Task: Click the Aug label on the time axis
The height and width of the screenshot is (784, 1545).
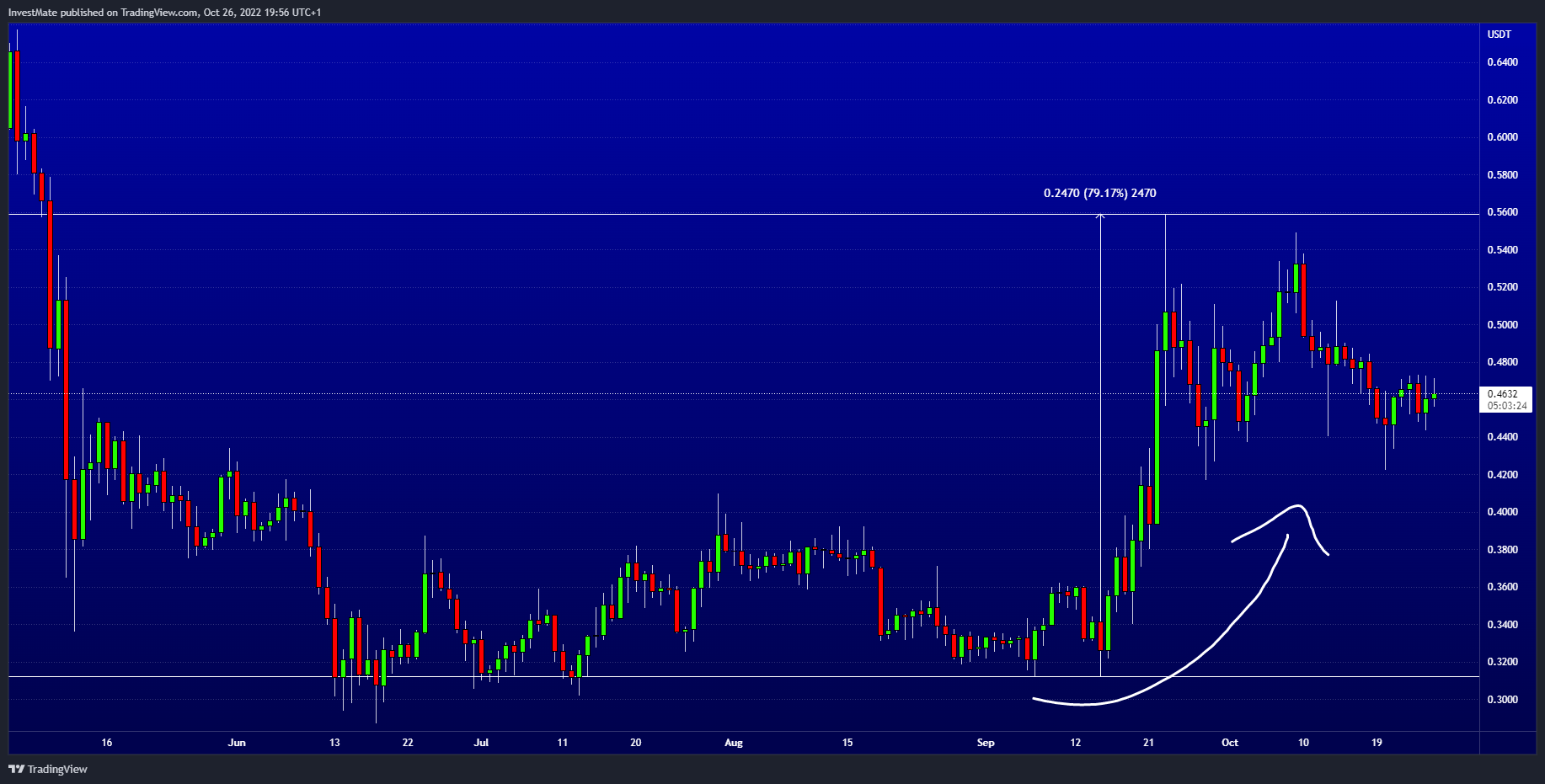Action: [734, 743]
